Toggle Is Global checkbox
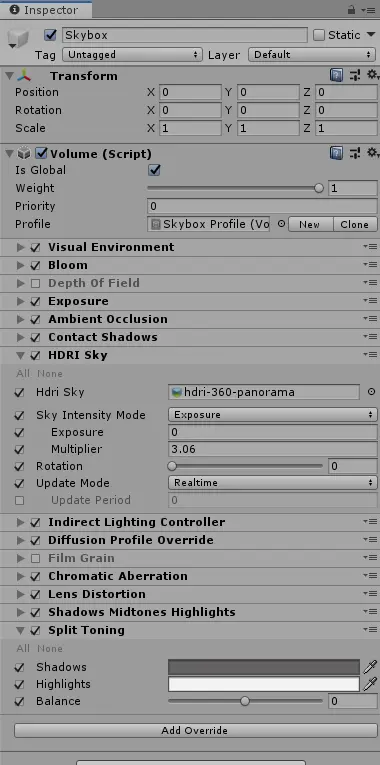The height and width of the screenshot is (765, 380). (155, 170)
